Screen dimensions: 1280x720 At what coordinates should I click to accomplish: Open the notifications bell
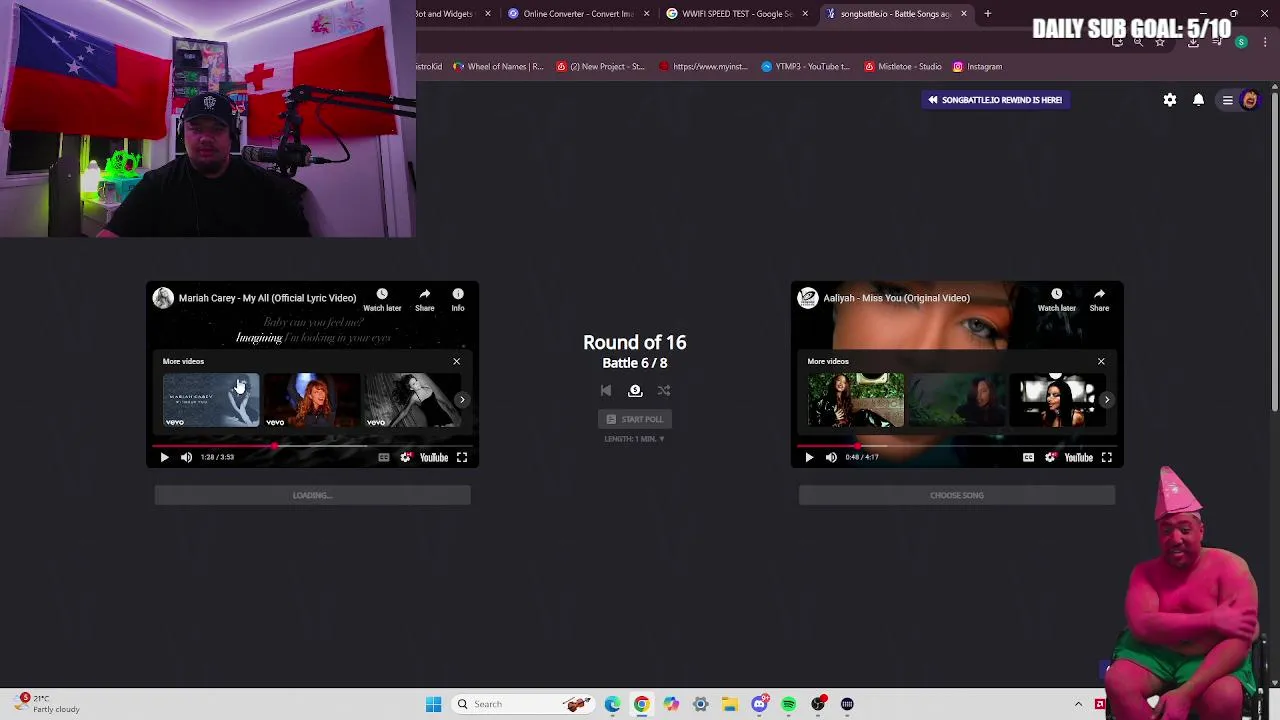1198,100
